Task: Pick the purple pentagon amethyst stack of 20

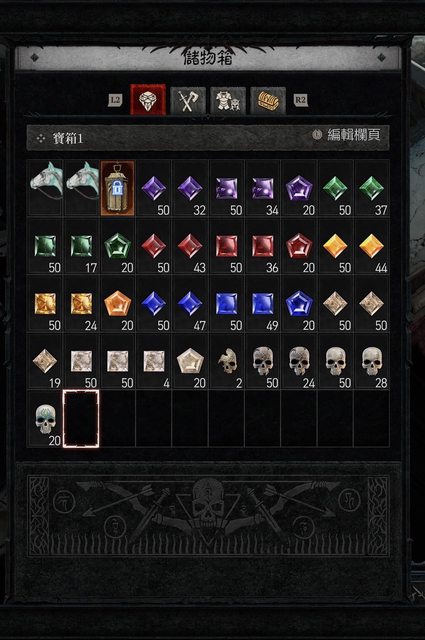Action: point(299,188)
